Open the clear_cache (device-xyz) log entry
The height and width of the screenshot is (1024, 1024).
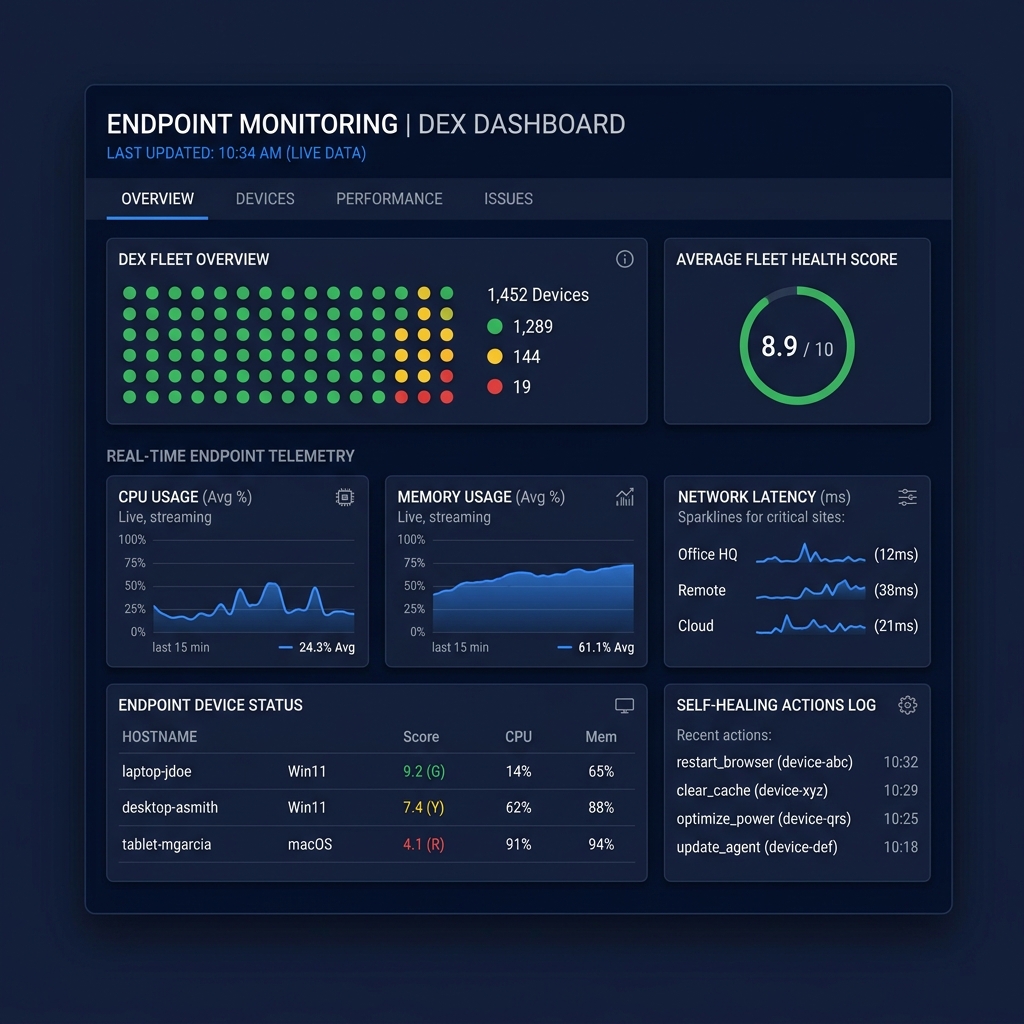click(x=752, y=790)
